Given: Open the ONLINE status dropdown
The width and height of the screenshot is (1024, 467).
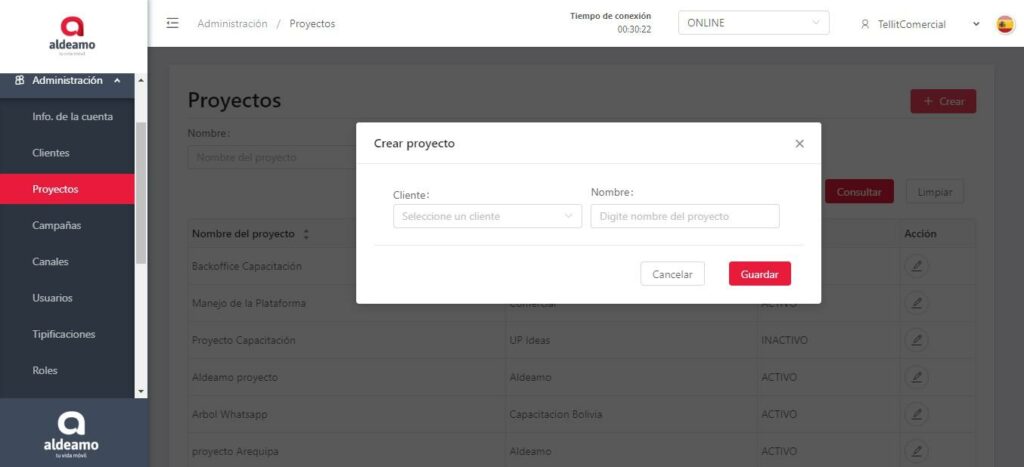Looking at the screenshot, I should pyautogui.click(x=753, y=23).
